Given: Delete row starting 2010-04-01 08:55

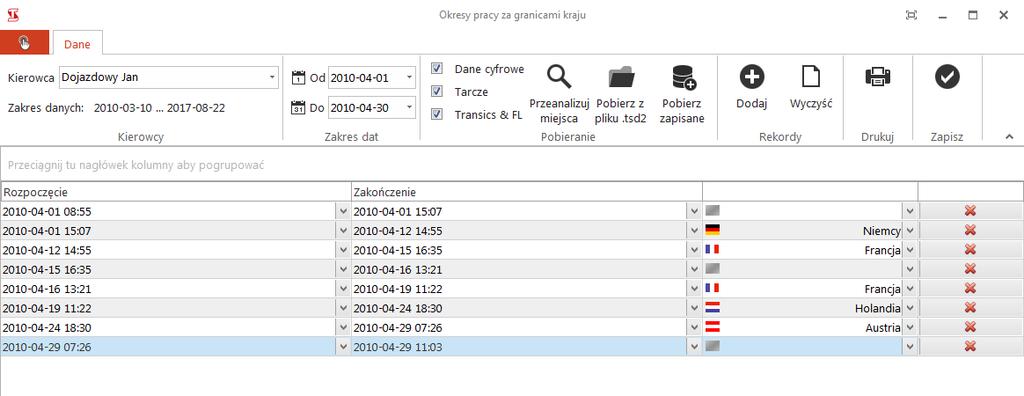Looking at the screenshot, I should click(x=970, y=211).
